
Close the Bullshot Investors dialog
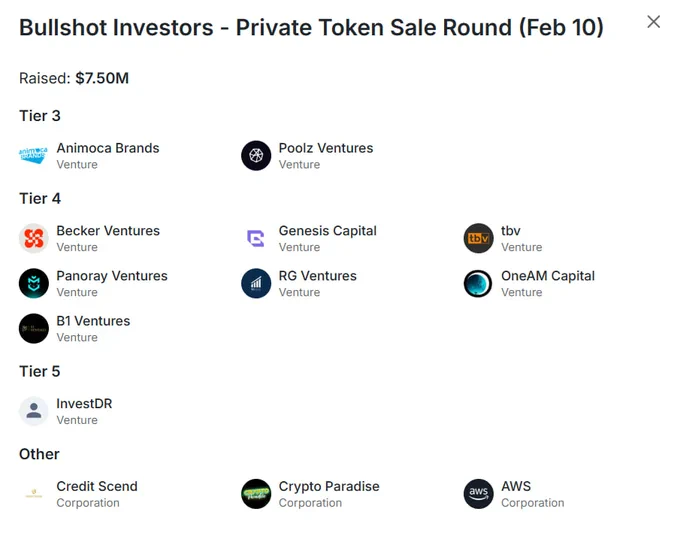point(654,22)
